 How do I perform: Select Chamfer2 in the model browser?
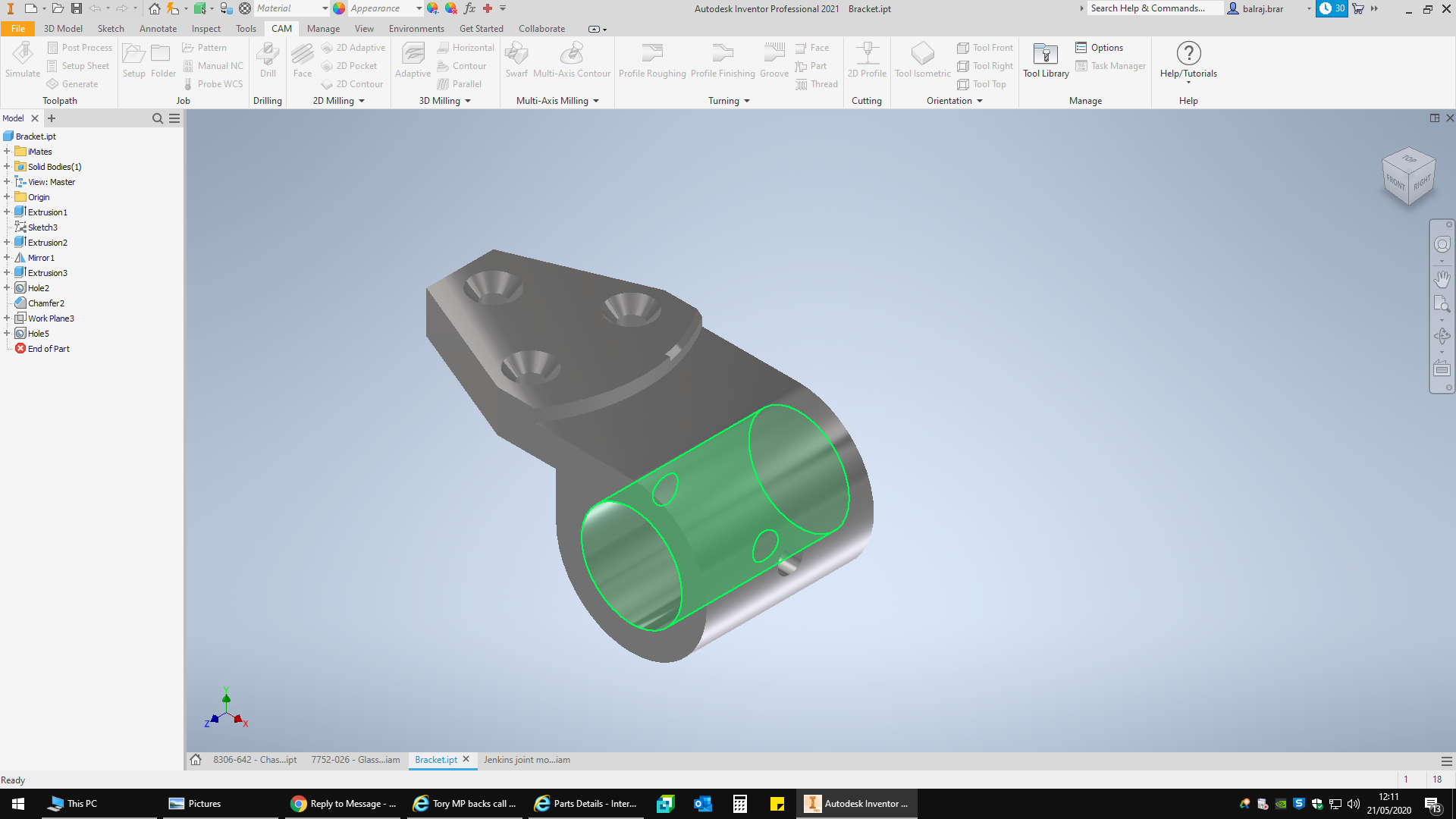click(45, 303)
